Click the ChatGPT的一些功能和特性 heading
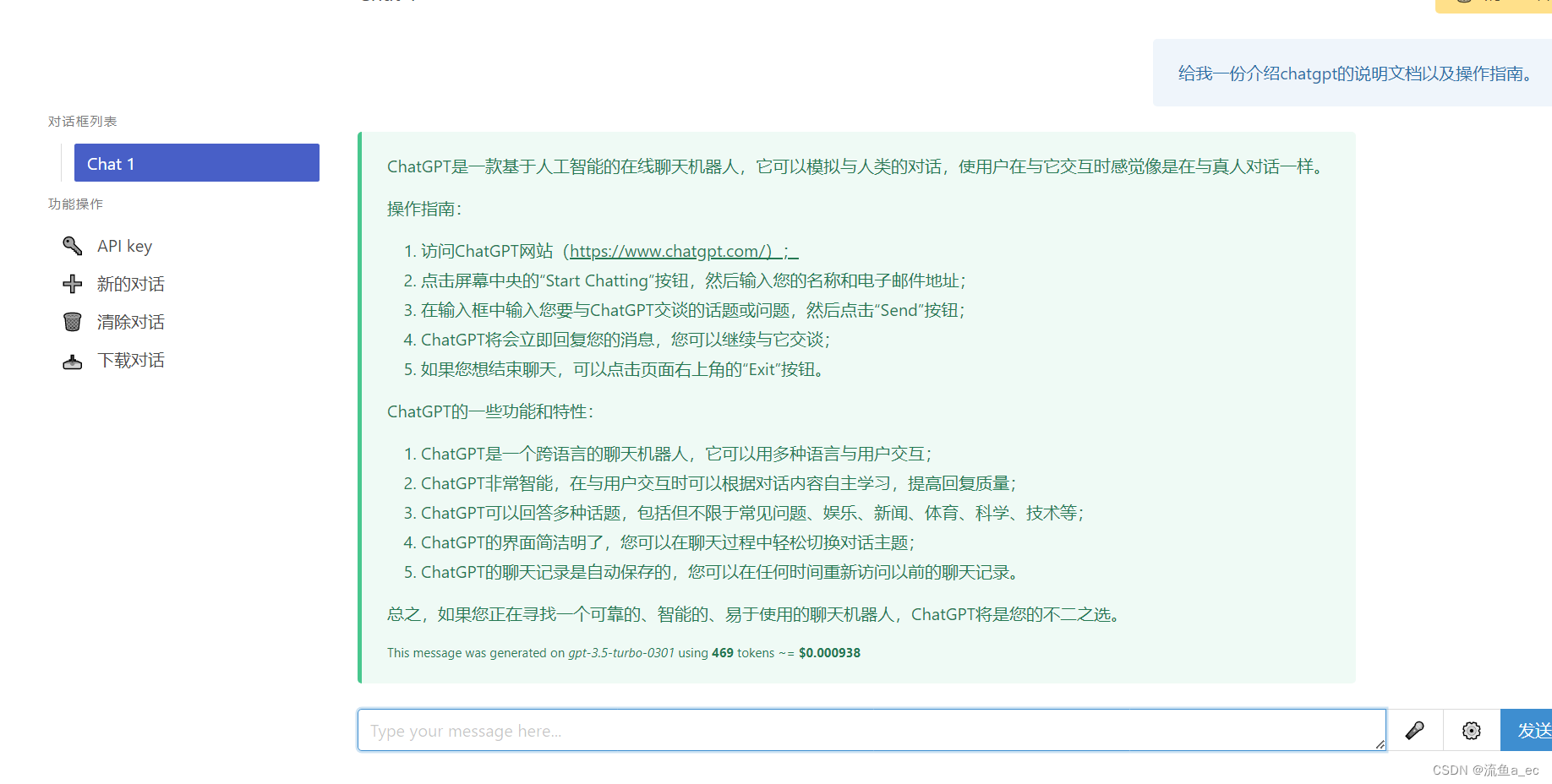The height and width of the screenshot is (784, 1552). (x=490, y=411)
